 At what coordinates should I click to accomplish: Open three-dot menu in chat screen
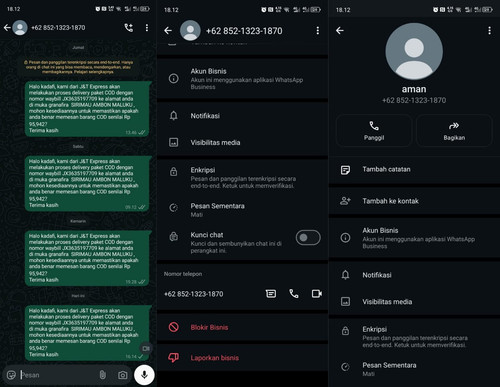147,28
